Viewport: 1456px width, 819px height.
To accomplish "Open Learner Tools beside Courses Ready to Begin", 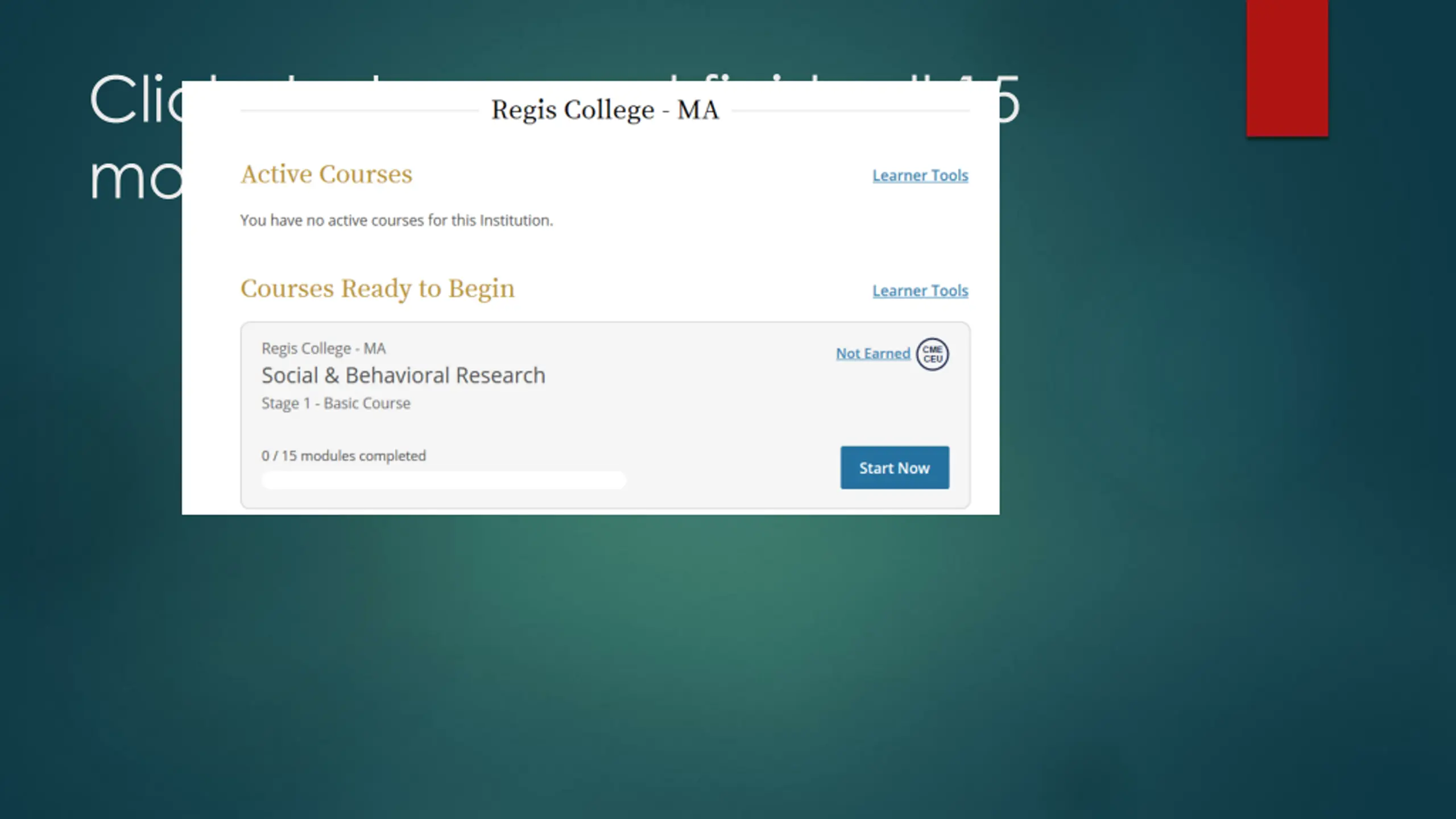I will point(920,291).
